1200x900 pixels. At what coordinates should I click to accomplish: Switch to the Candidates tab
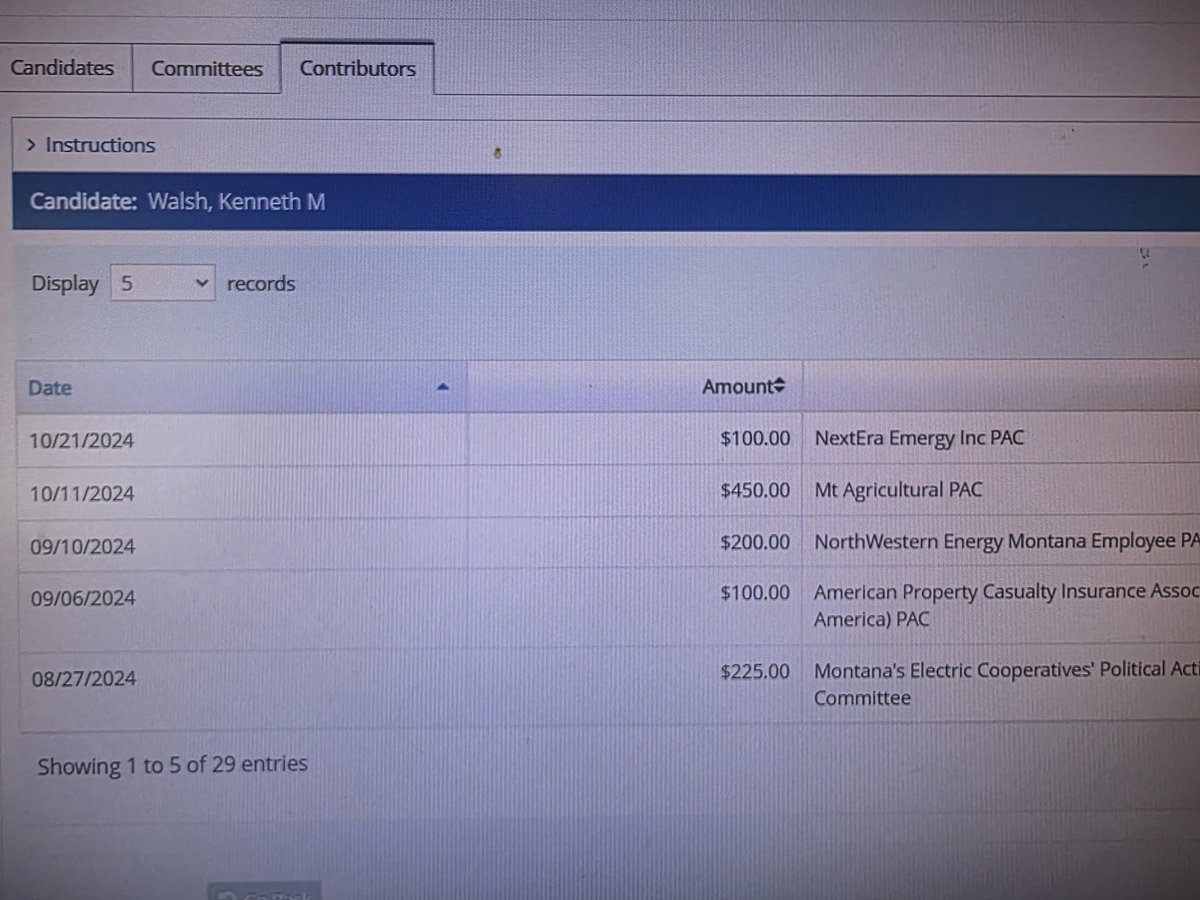tap(62, 67)
